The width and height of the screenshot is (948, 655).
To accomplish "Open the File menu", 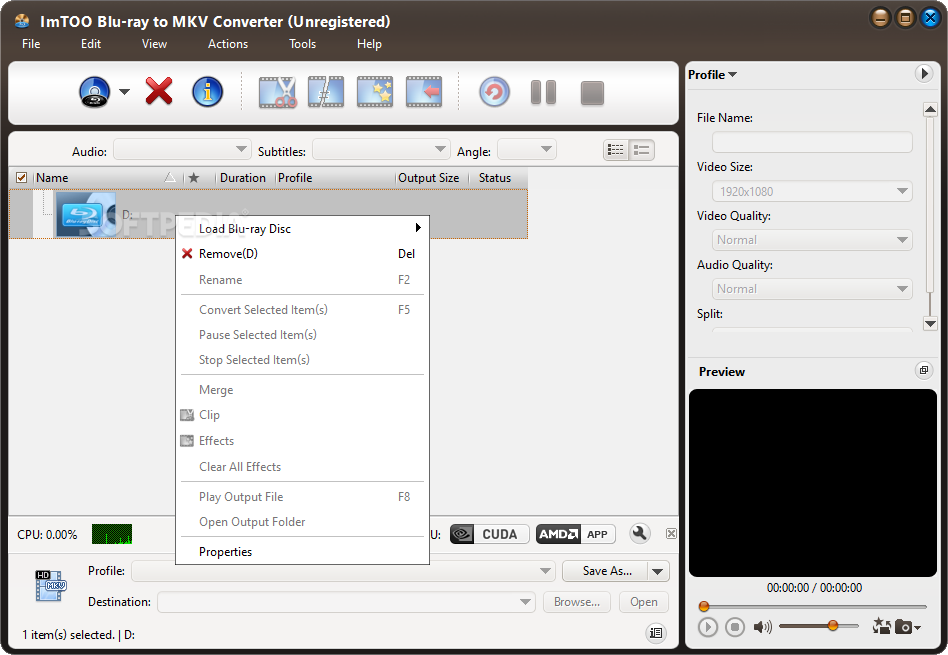I will click(x=31, y=44).
